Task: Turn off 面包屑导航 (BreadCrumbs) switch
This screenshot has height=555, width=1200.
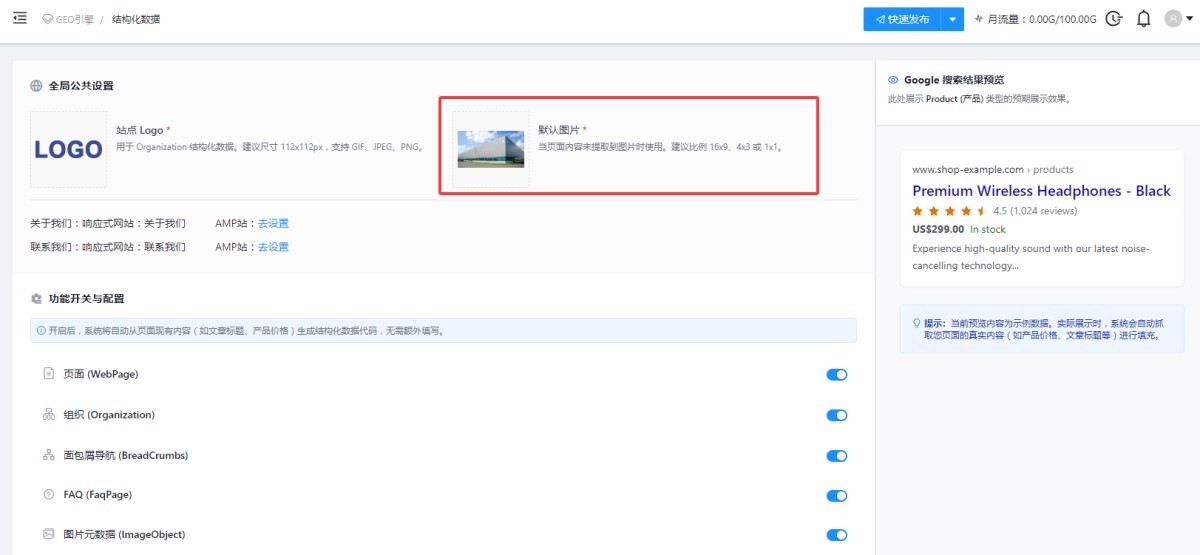Action: (836, 456)
